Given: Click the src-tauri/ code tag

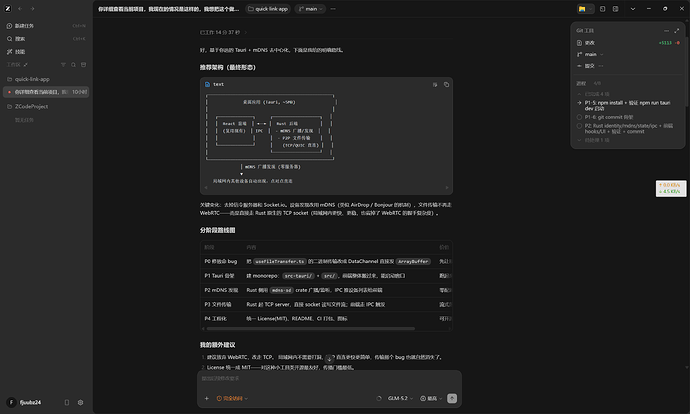Looking at the screenshot, I should point(298,276).
